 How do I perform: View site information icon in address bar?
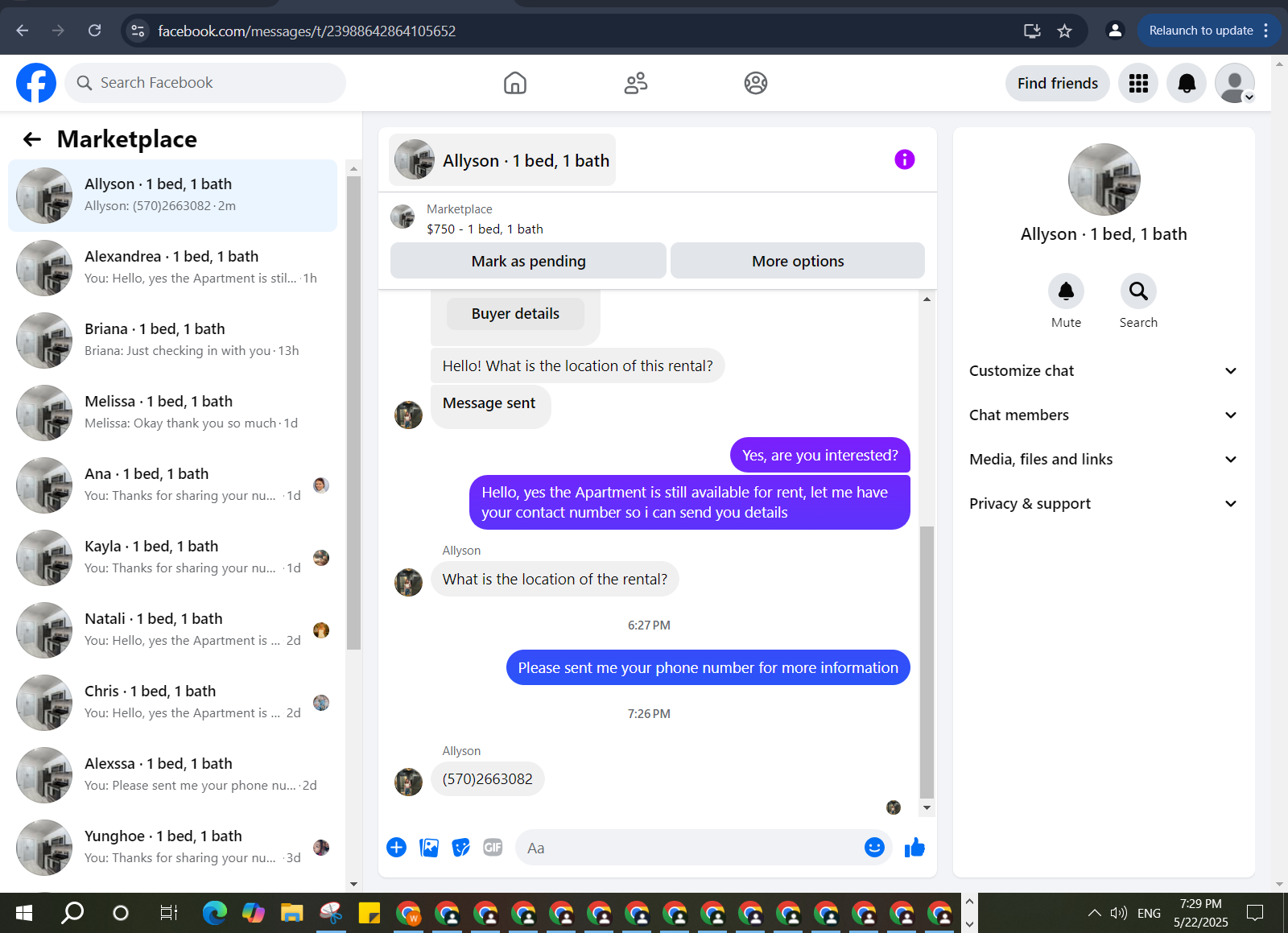tap(138, 31)
